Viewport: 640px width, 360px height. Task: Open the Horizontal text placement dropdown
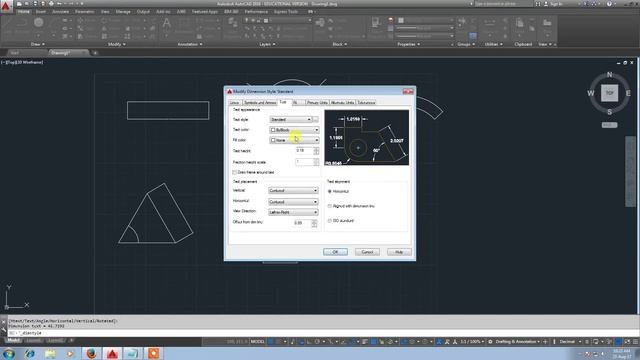[x=293, y=202]
